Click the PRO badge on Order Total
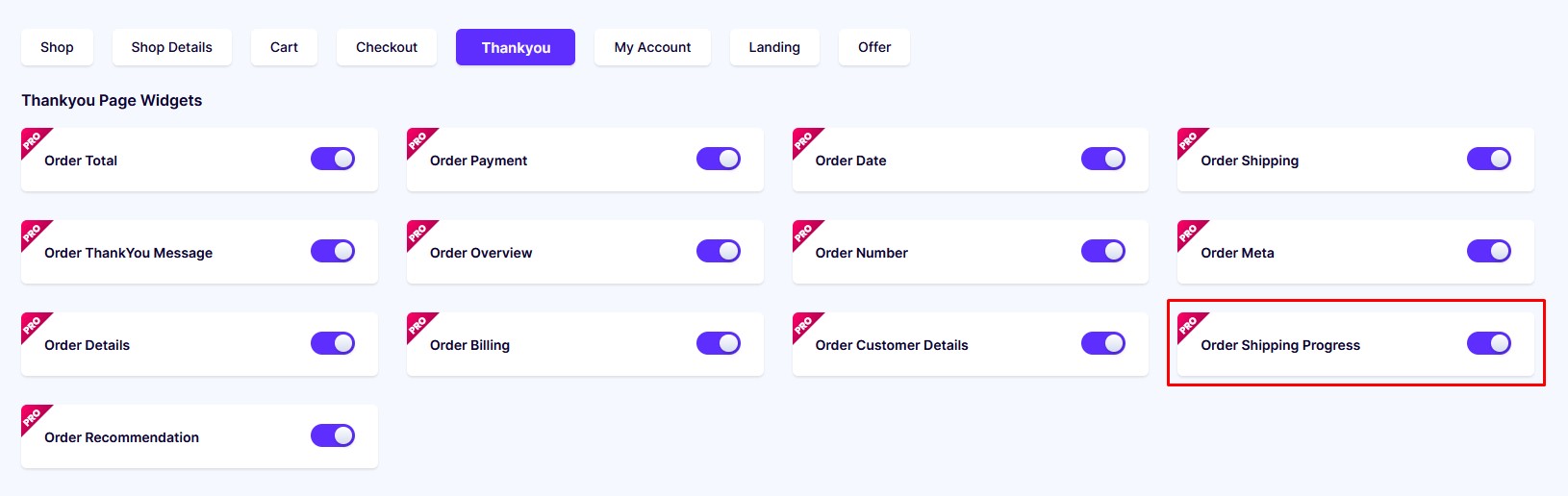Viewport: 1568px width, 496px height. (x=33, y=140)
